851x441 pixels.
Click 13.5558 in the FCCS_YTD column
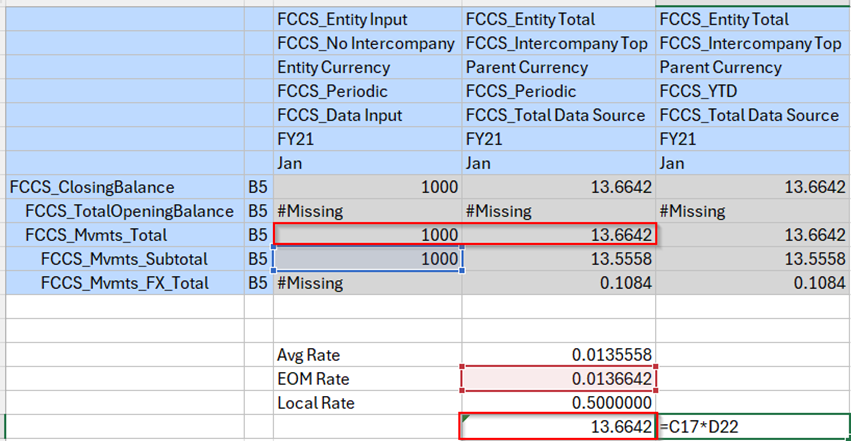753,259
